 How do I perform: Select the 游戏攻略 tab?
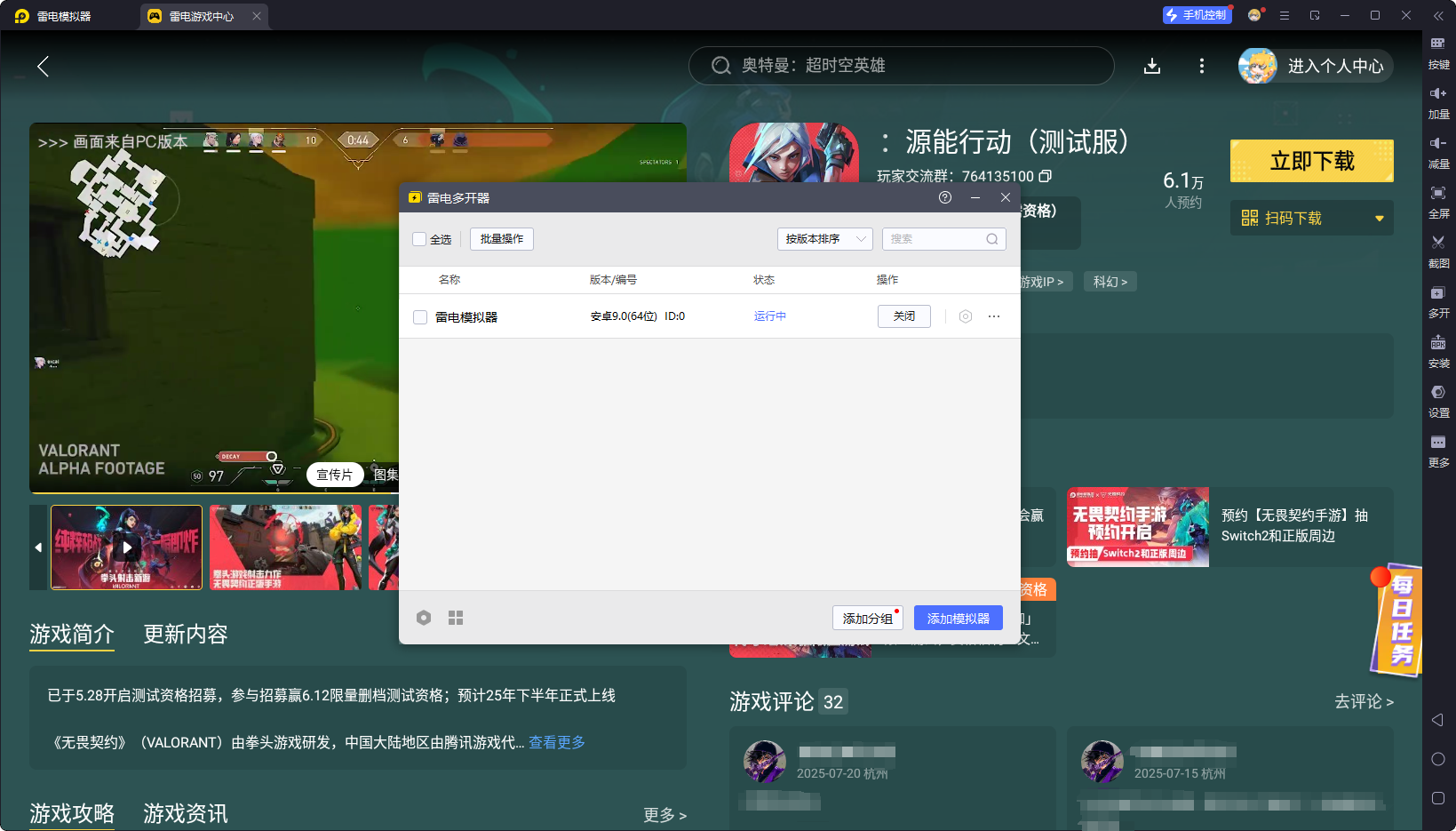pos(72,813)
